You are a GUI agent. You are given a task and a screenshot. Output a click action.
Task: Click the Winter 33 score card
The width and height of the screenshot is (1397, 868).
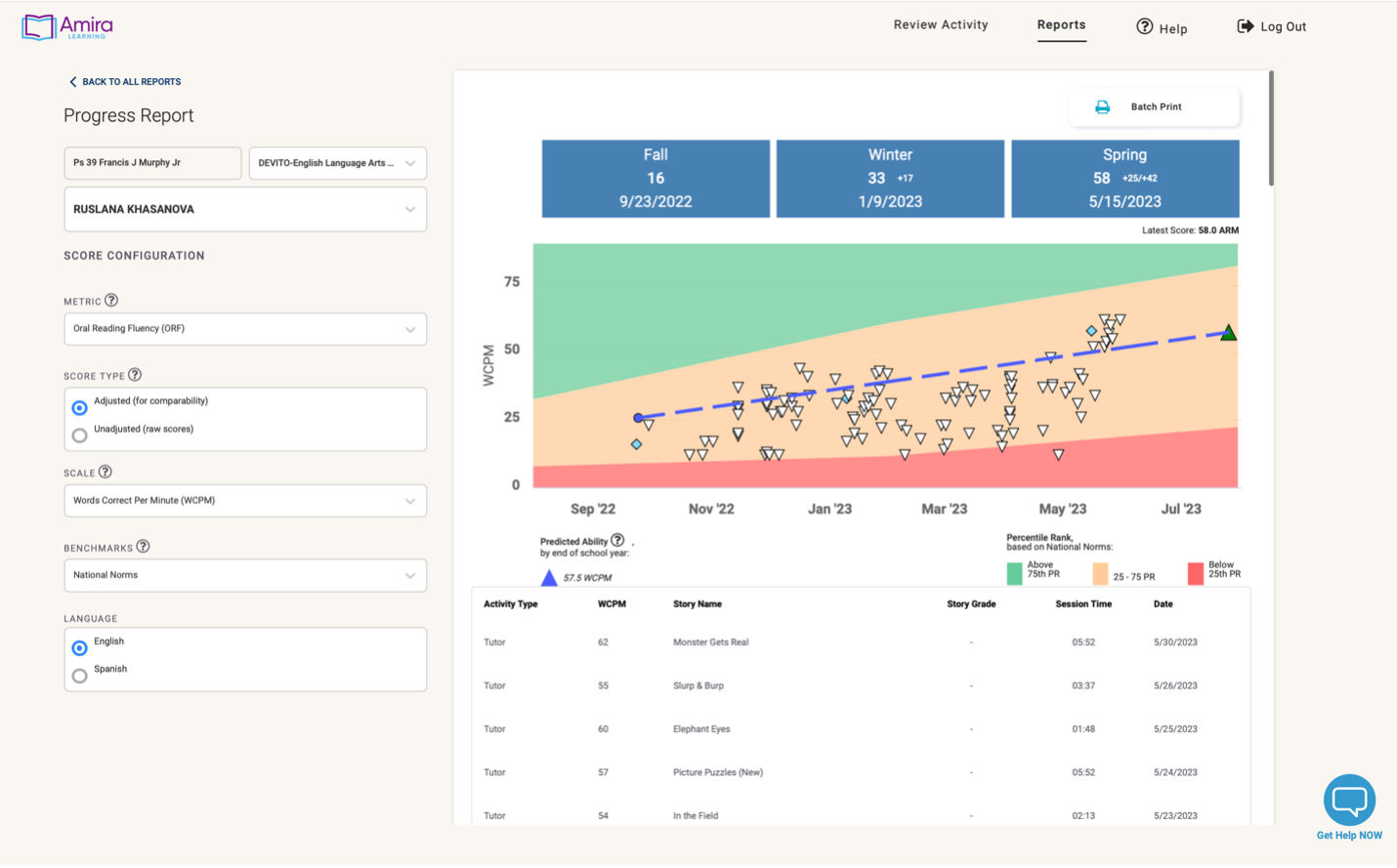coord(890,178)
